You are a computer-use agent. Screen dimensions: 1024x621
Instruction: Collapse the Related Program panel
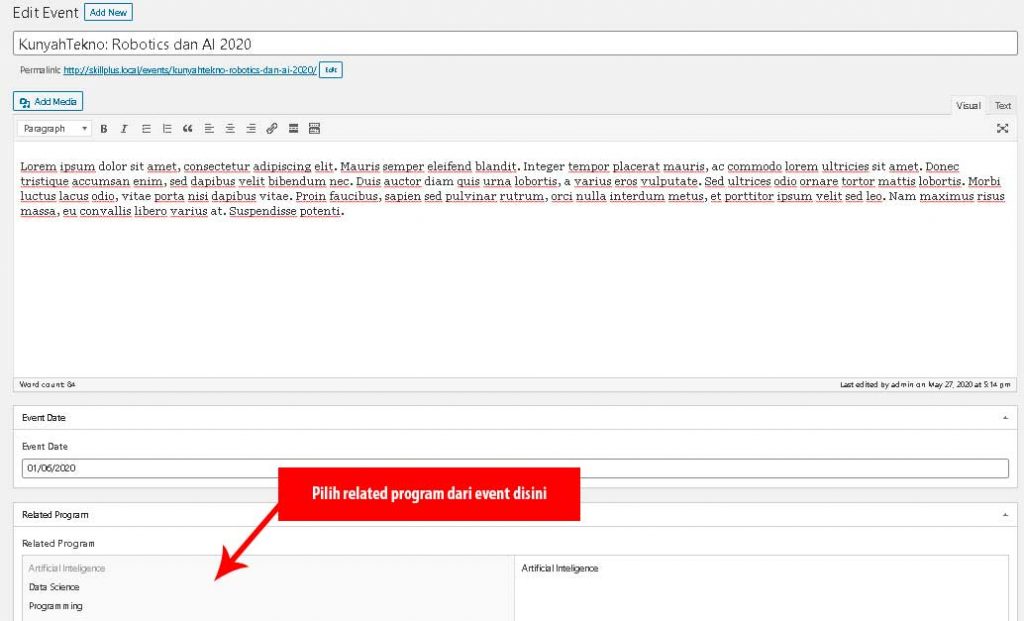pyautogui.click(x=1005, y=515)
